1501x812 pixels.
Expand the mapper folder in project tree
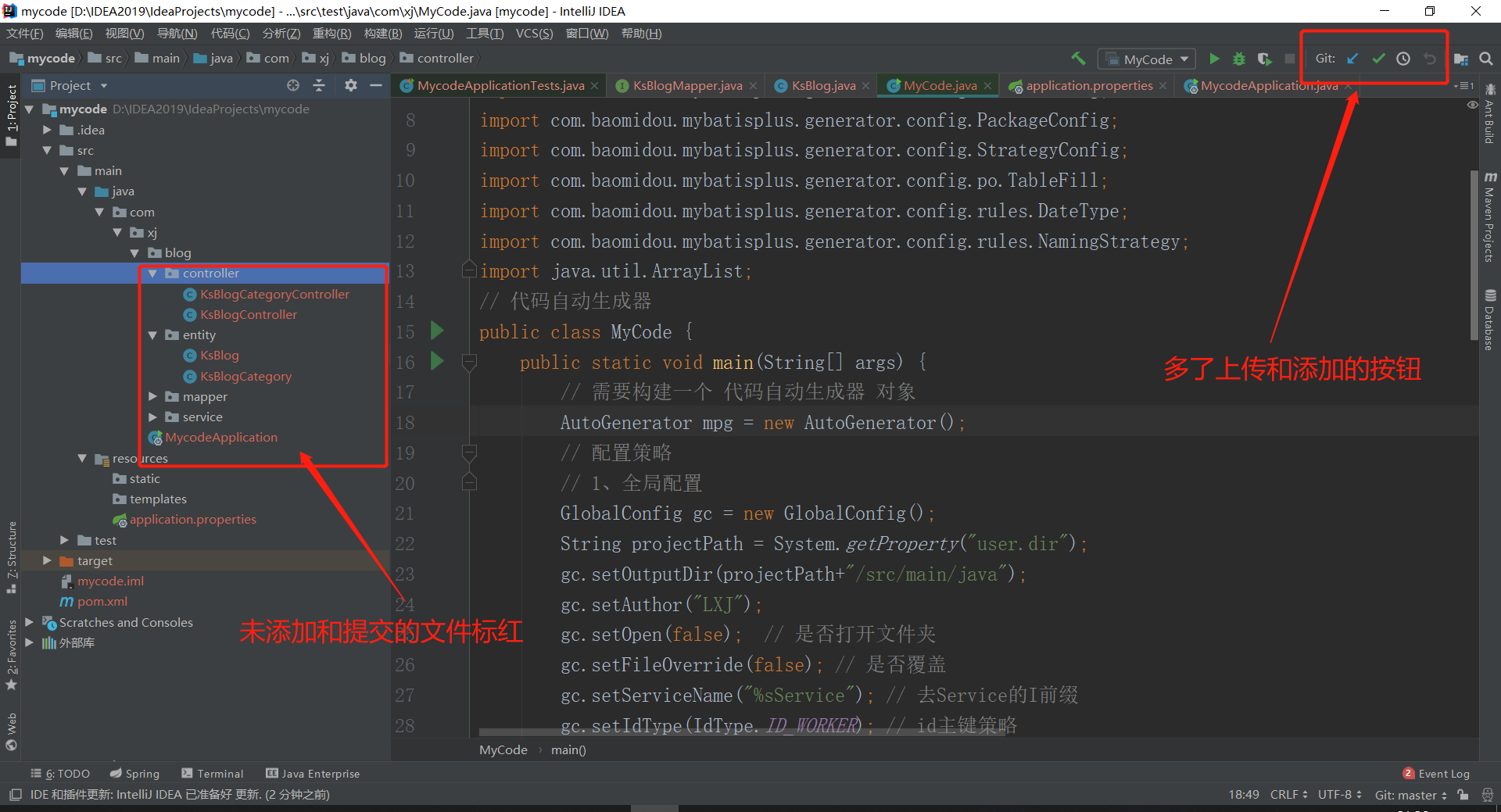153,397
